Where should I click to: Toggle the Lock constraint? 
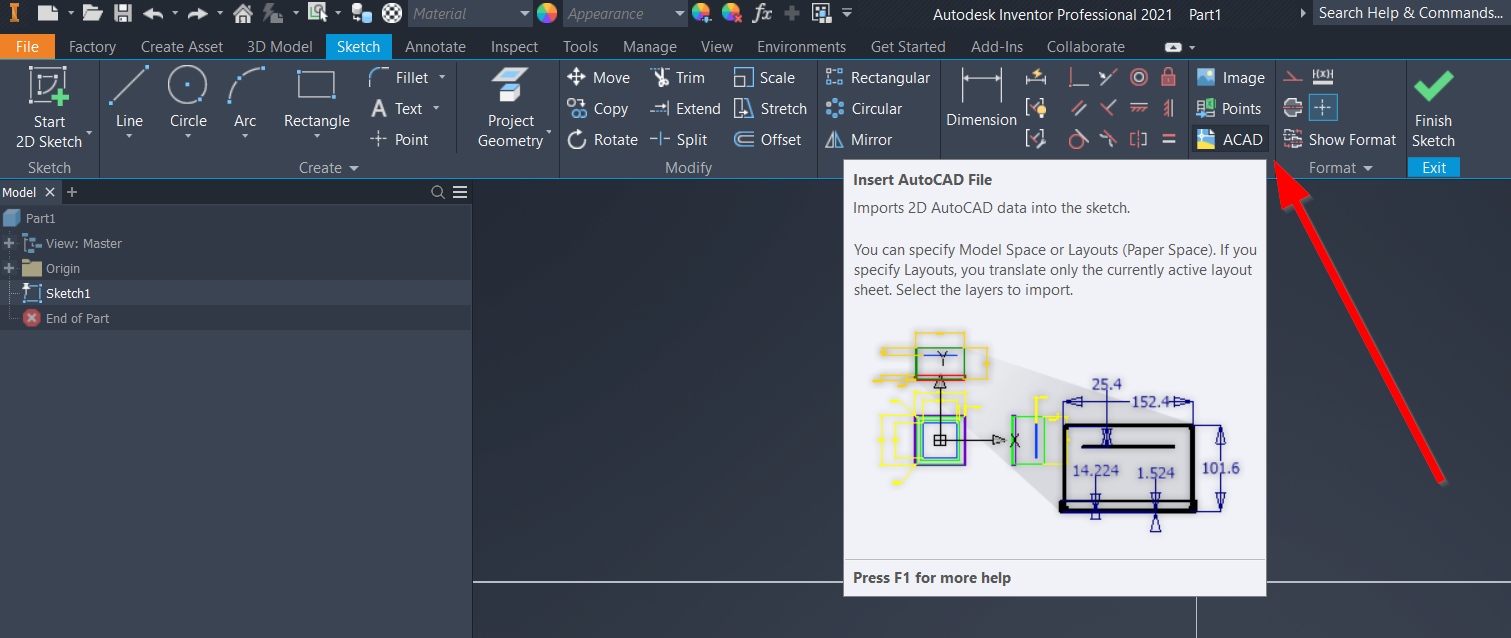[x=1168, y=77]
